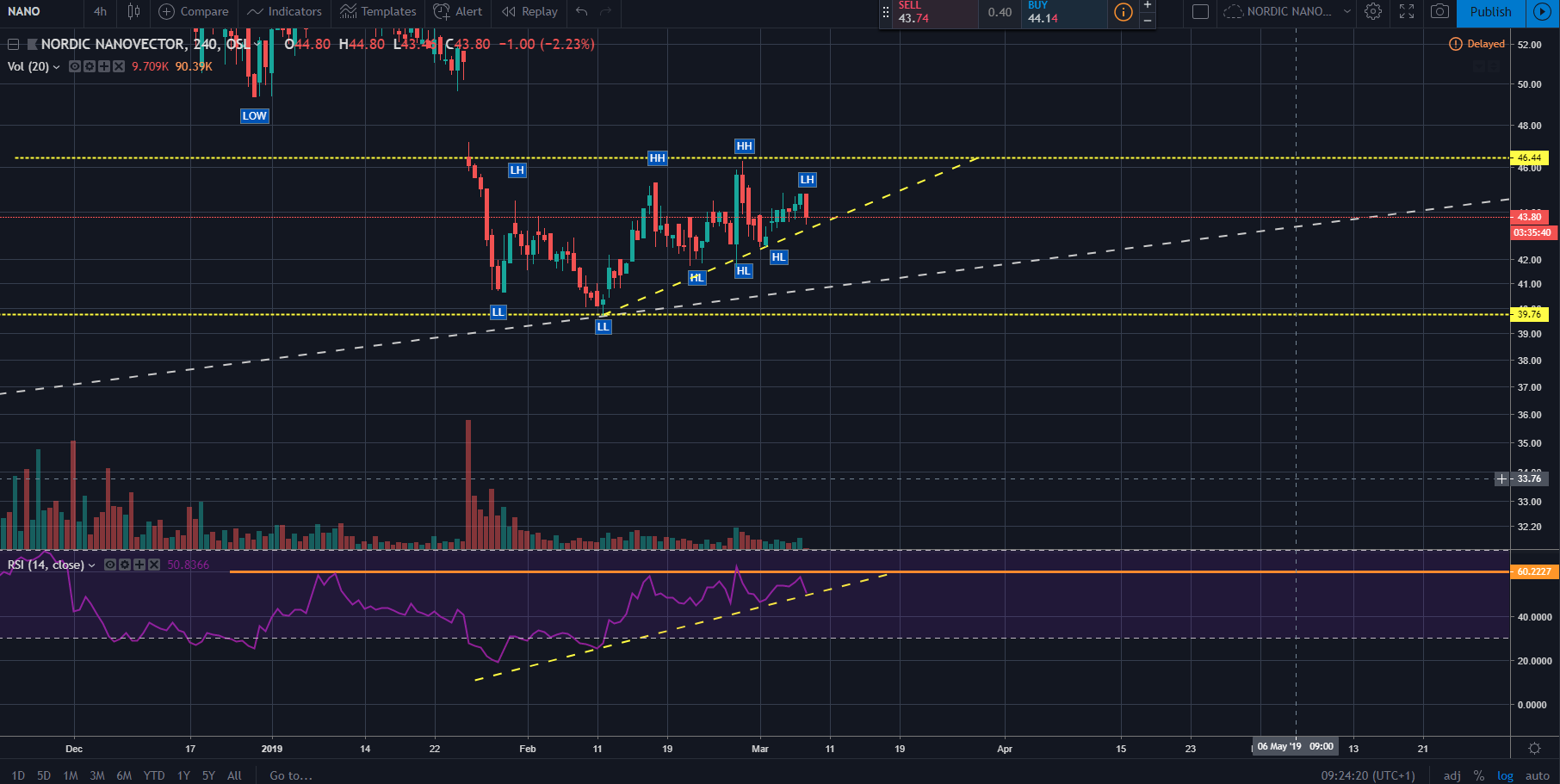The image size is (1560, 784).
Task: Start bar Replay mode
Action: [529, 11]
